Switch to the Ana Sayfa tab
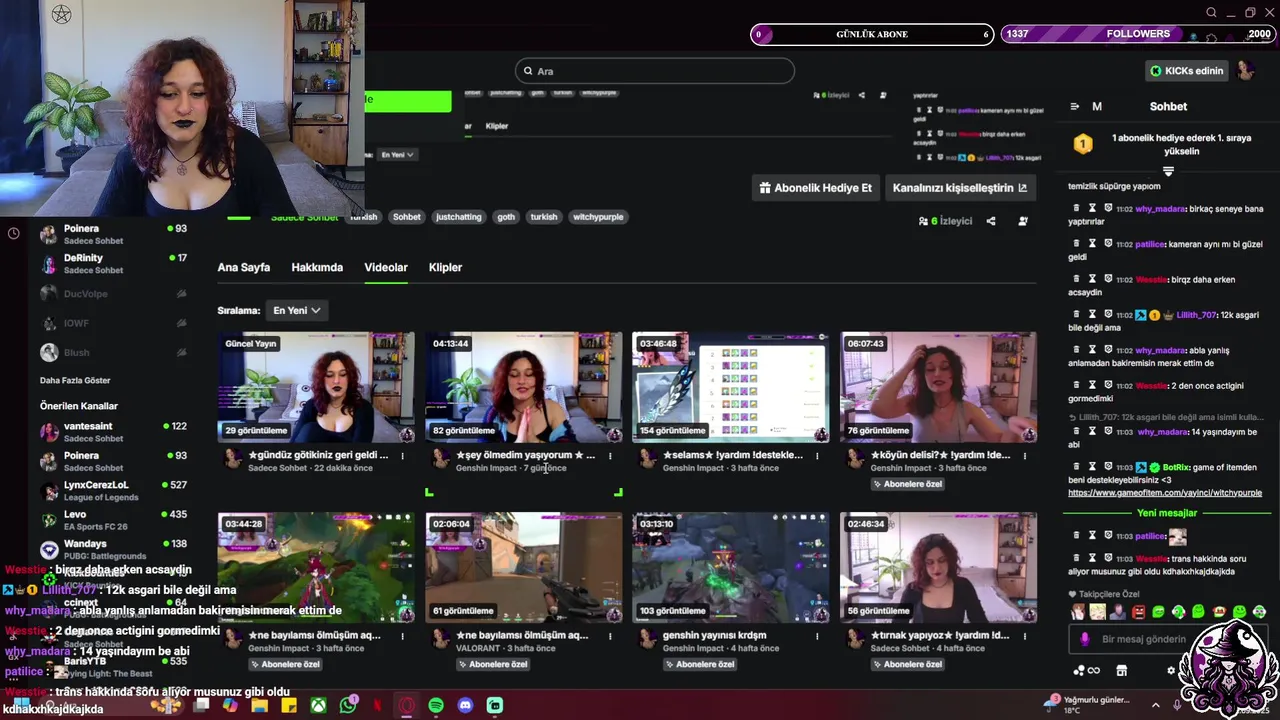This screenshot has width=1280, height=720. pyautogui.click(x=244, y=267)
